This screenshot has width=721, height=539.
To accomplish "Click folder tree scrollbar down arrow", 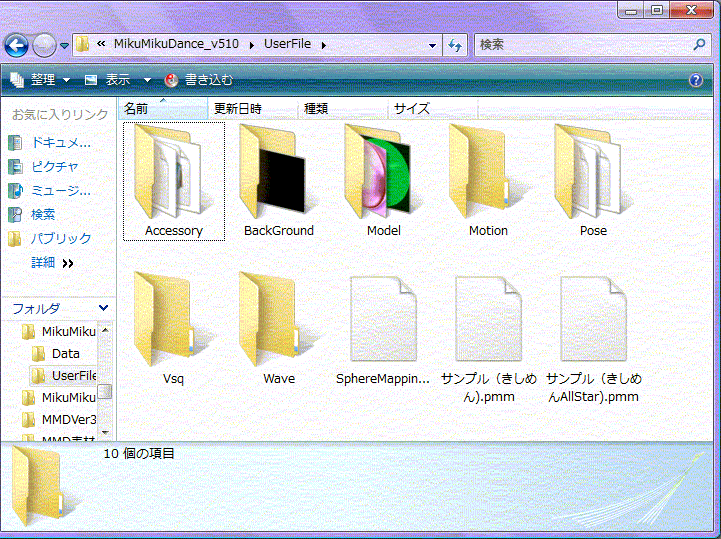I will tap(105, 432).
